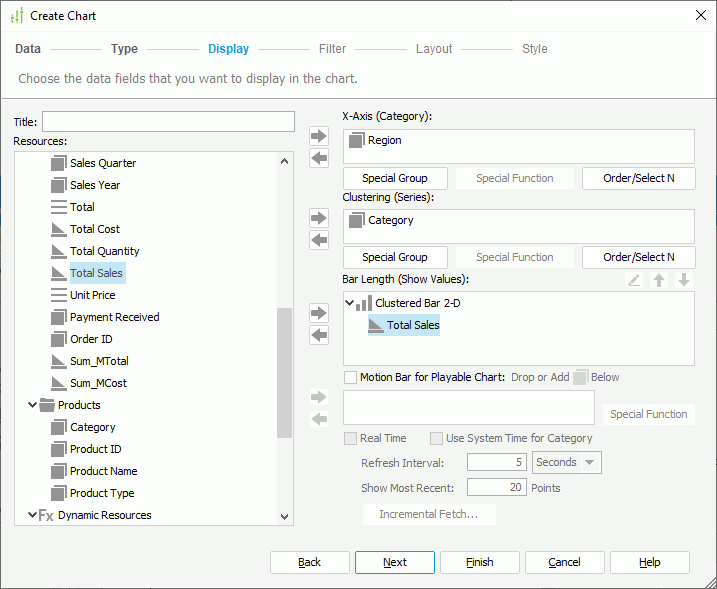Screen dimensions: 717x589
Task: Click the move down arrow above Bar Length box
Action: pos(684,280)
